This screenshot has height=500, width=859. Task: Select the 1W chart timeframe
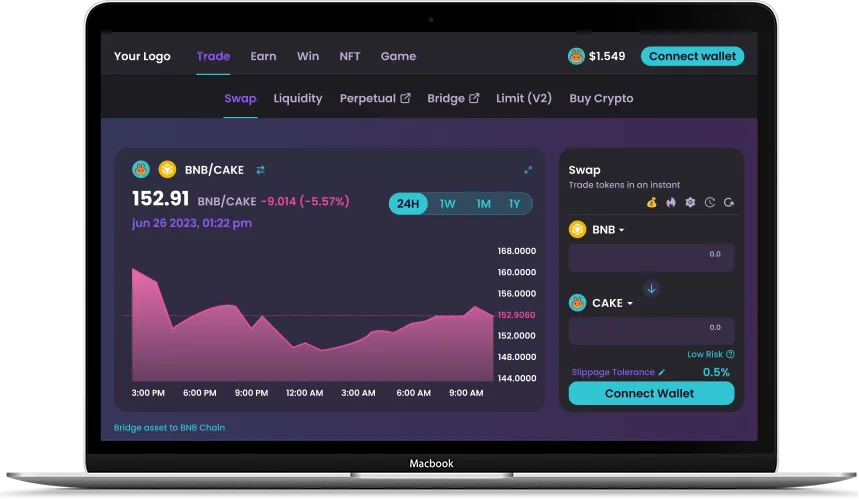click(447, 204)
